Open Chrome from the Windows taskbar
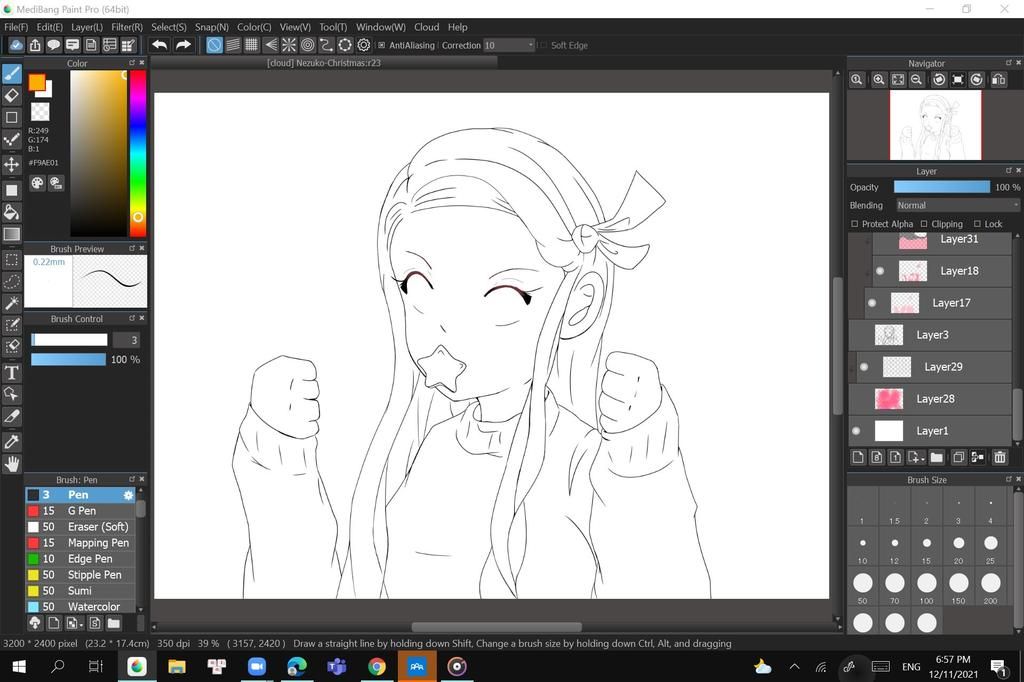The height and width of the screenshot is (682, 1024). point(377,667)
